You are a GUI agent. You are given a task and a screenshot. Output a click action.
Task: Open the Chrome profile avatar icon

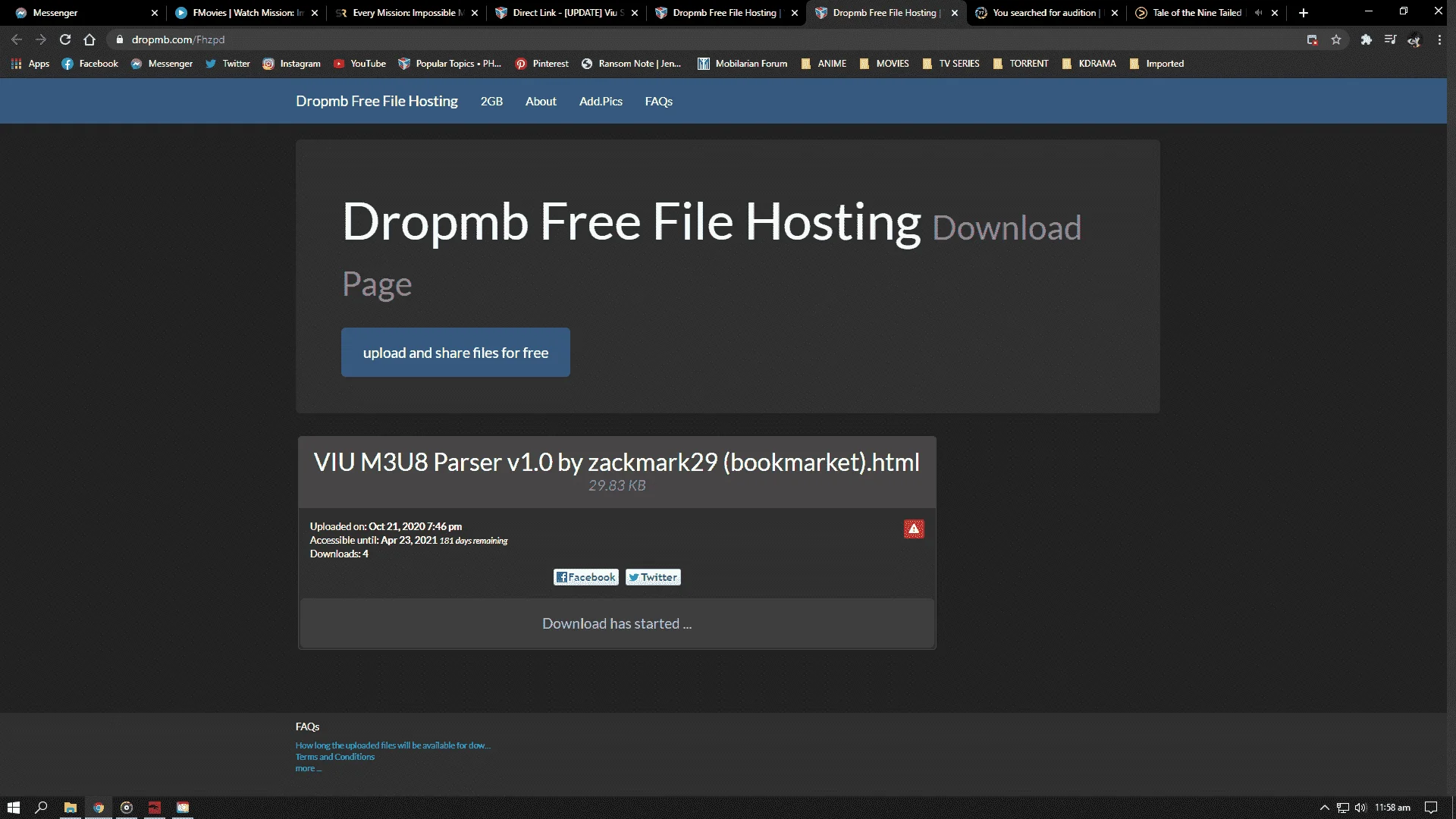[1414, 39]
